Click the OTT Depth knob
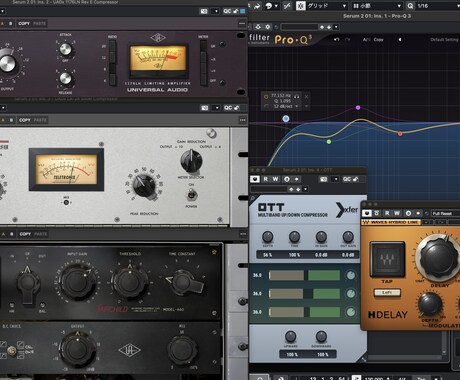460x380 pixels. click(268, 237)
